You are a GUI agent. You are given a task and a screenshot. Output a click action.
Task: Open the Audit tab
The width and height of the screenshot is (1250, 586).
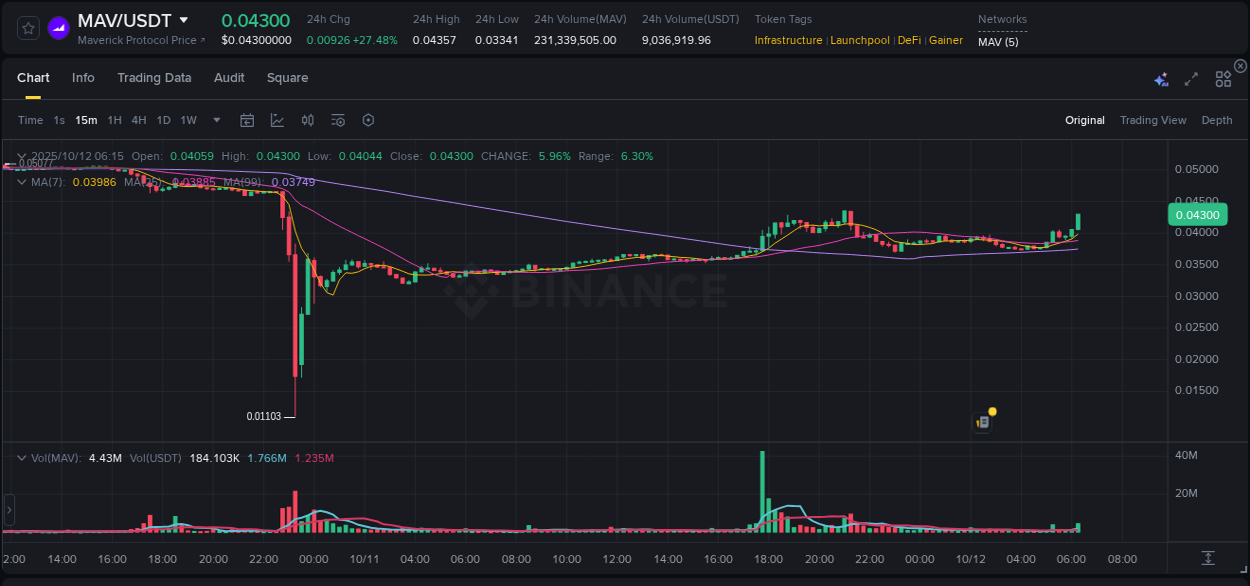[x=229, y=77]
